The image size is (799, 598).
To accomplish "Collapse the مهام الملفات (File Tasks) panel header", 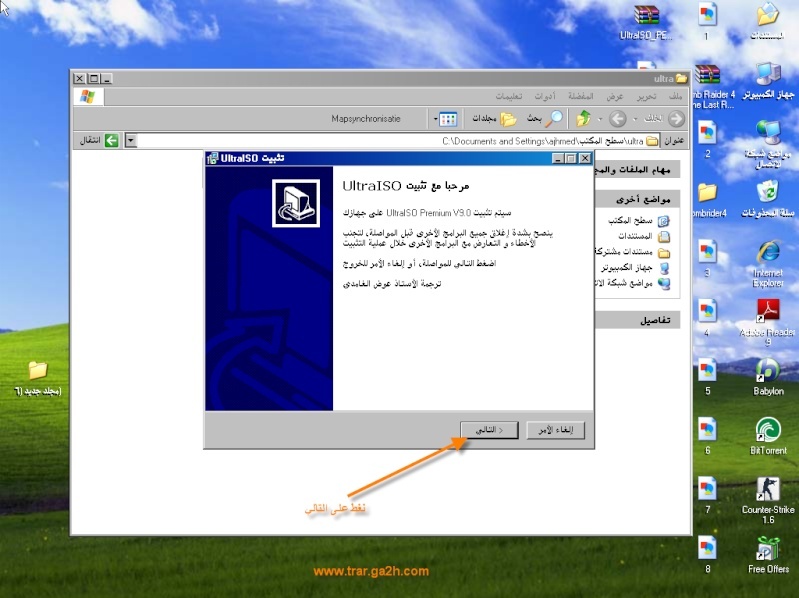I will click(x=637, y=170).
